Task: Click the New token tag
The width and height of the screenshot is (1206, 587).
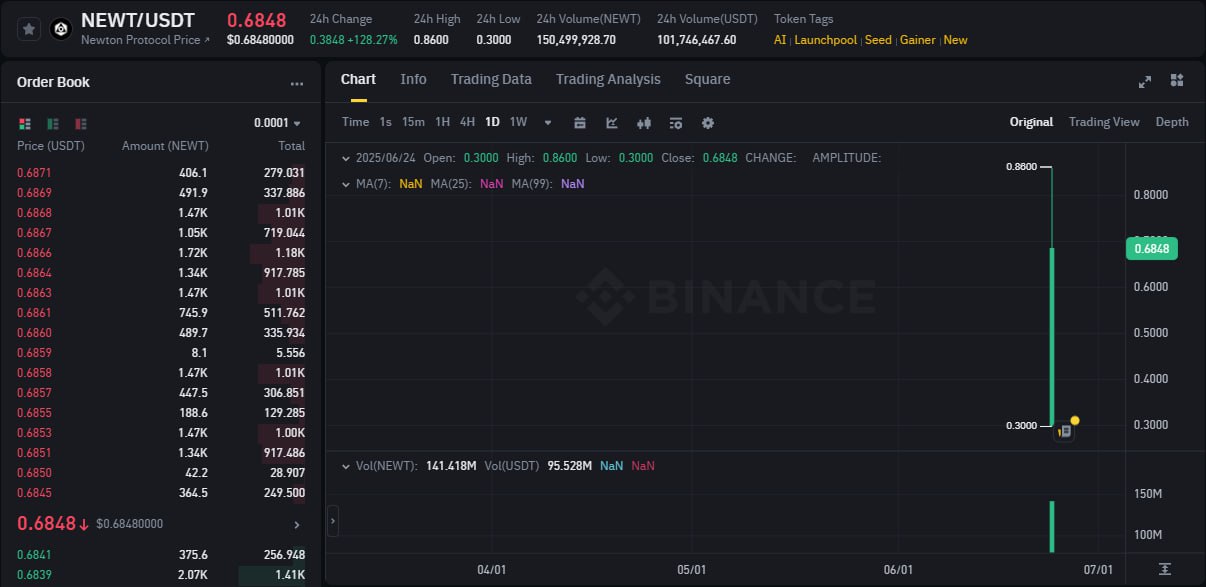Action: [956, 40]
